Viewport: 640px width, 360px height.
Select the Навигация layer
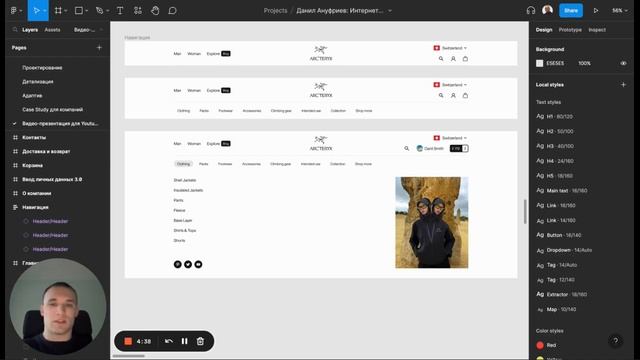(35, 207)
